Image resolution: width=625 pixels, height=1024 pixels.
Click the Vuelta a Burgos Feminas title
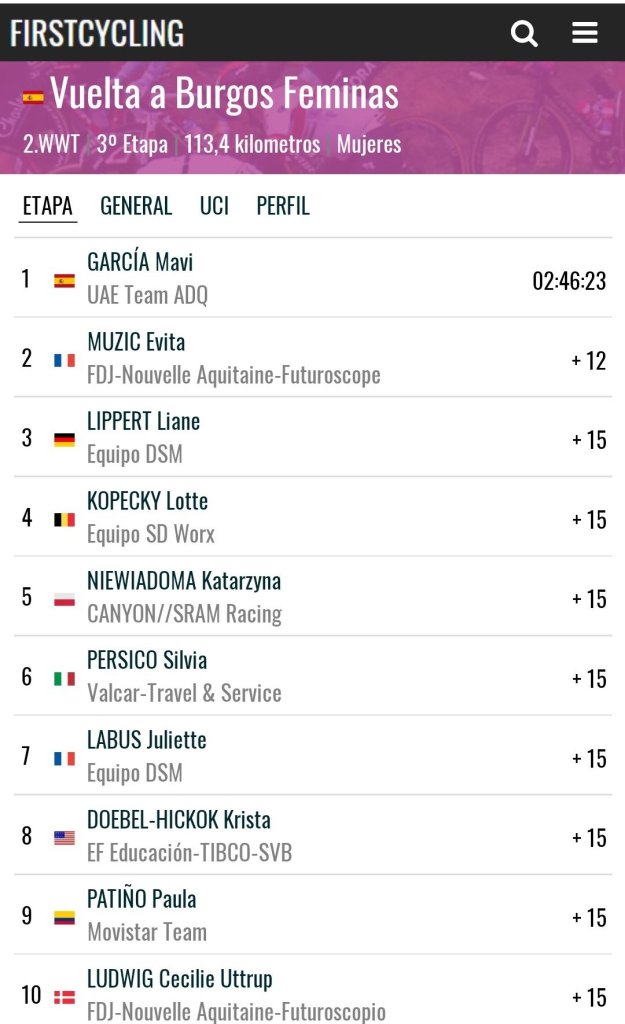coord(225,94)
